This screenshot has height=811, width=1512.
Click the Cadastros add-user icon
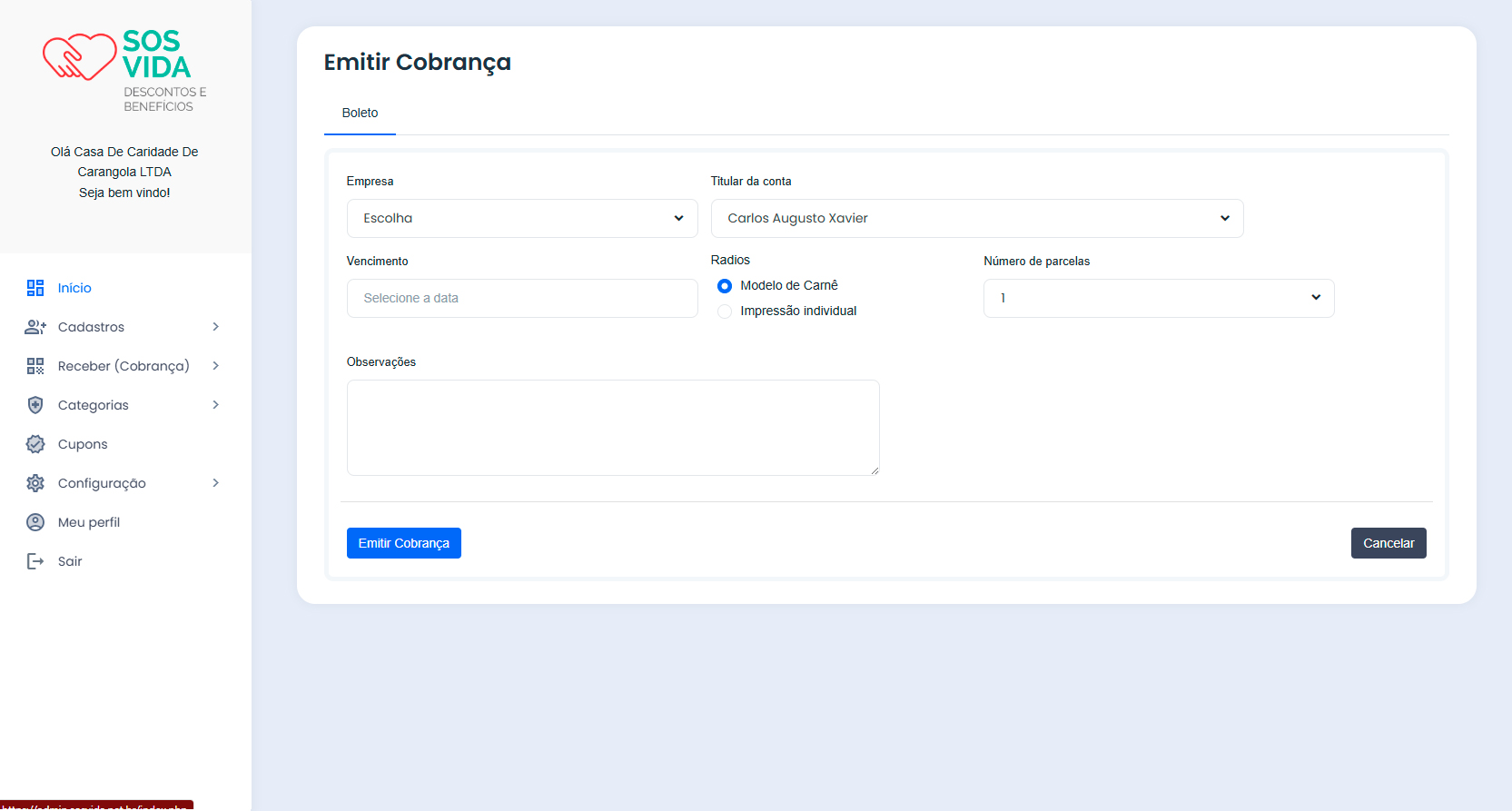[x=35, y=327]
